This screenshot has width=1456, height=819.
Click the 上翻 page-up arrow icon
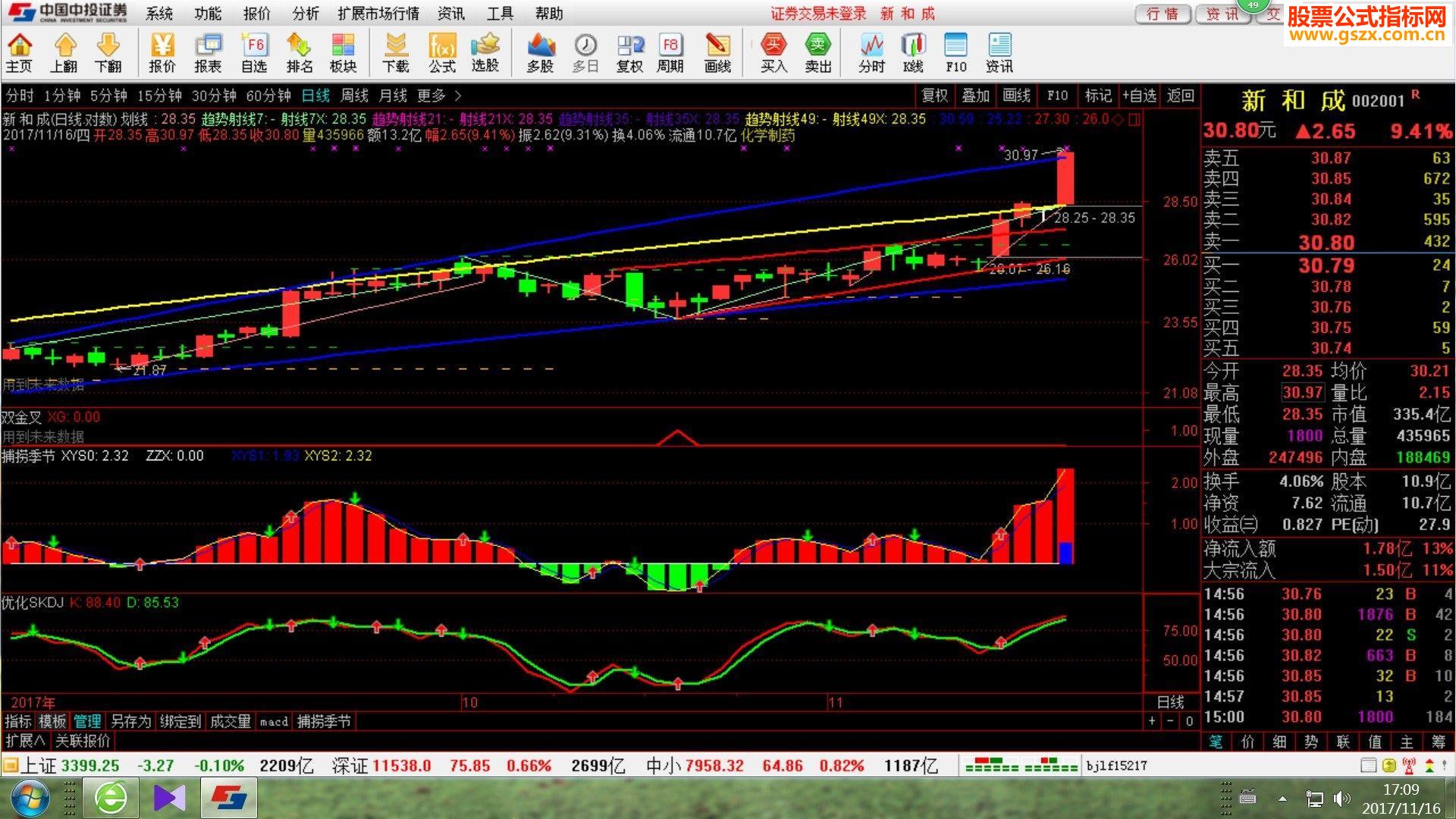[64, 53]
